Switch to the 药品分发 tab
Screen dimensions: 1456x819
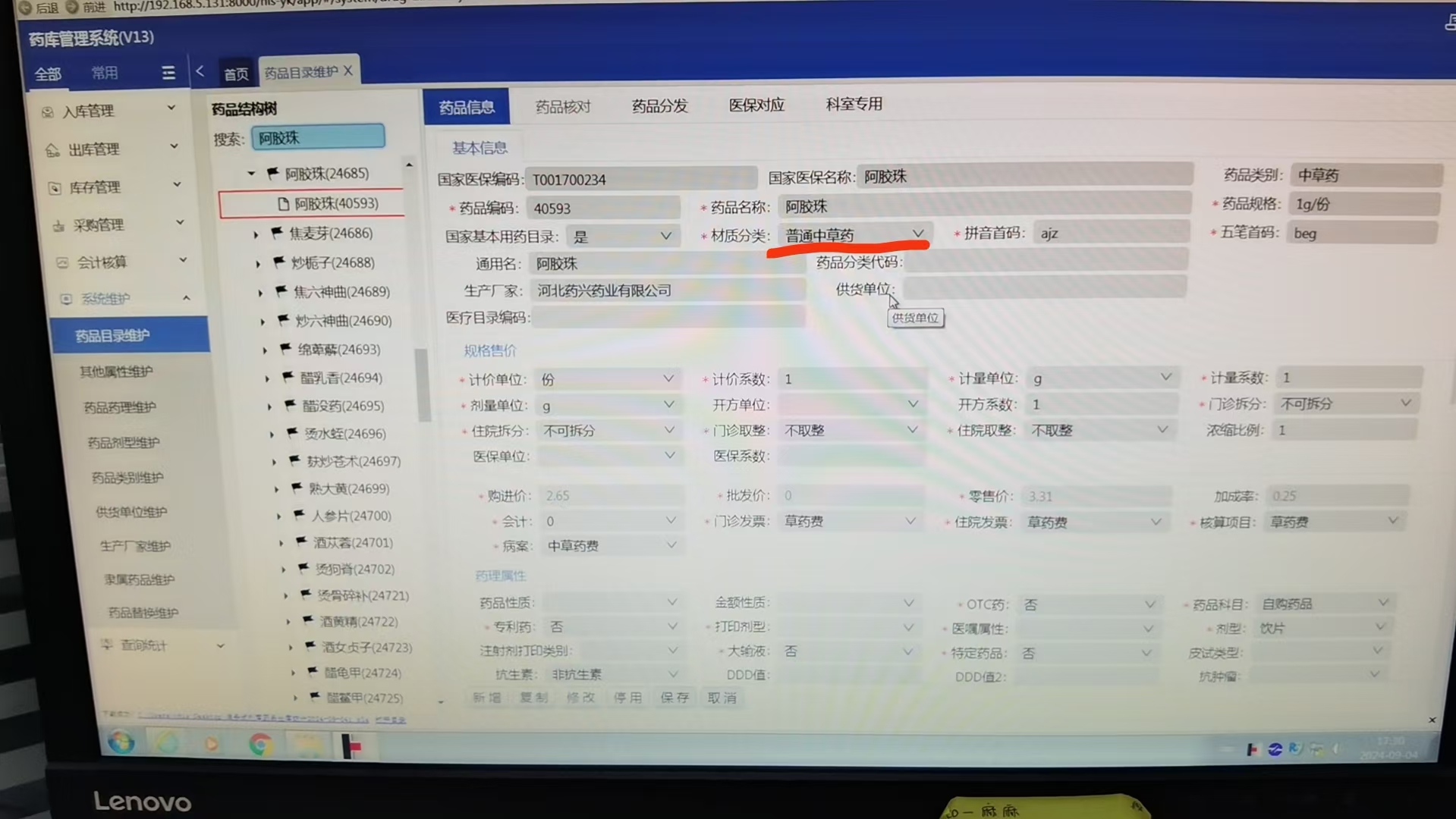[659, 106]
